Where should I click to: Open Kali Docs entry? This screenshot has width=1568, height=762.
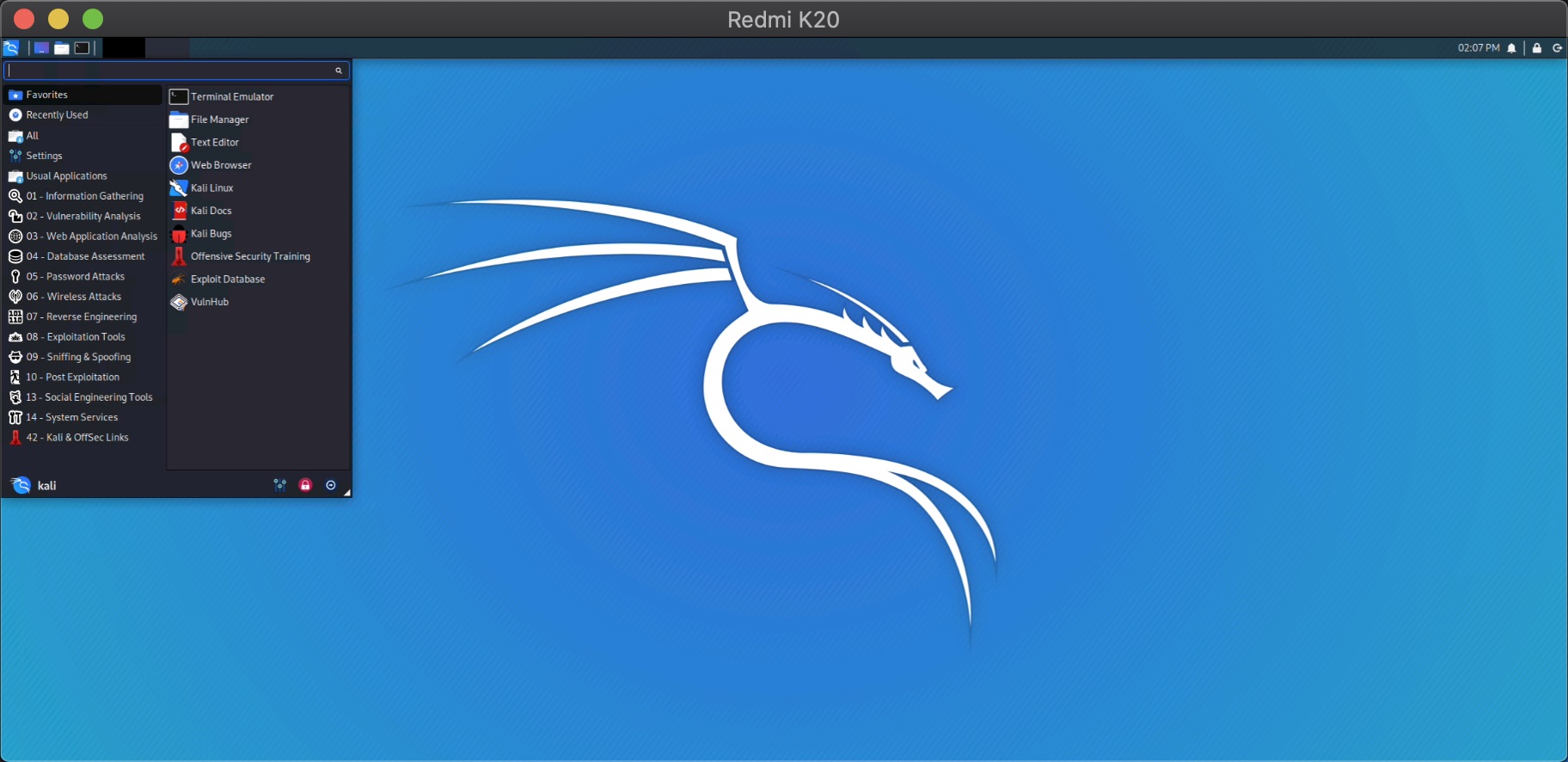(x=258, y=211)
